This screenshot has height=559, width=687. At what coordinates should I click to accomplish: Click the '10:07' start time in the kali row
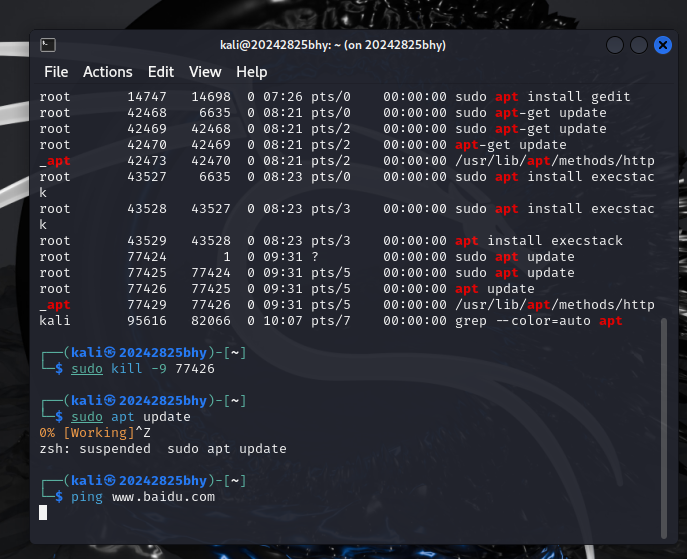pos(283,321)
